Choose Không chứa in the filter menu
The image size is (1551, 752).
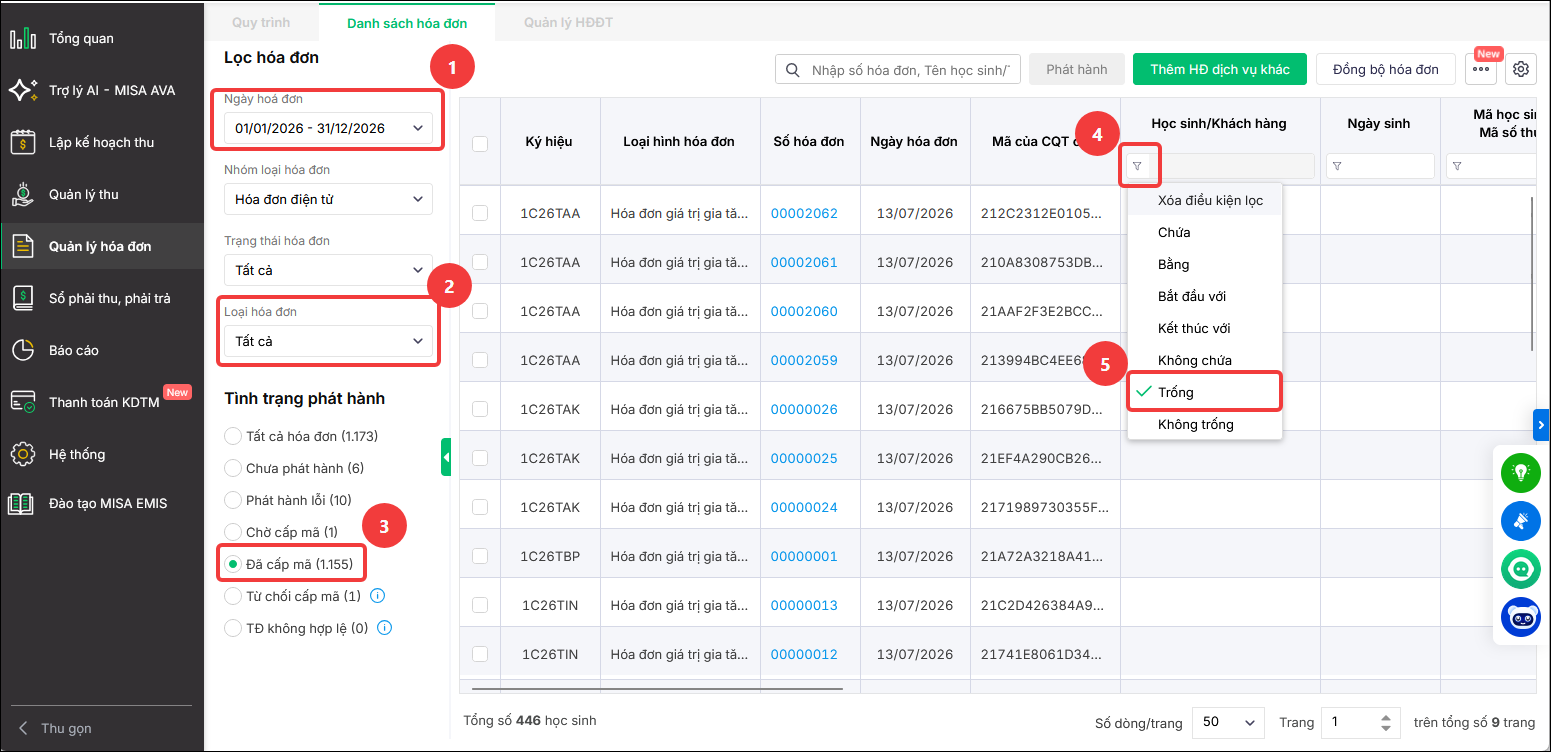click(x=1205, y=360)
